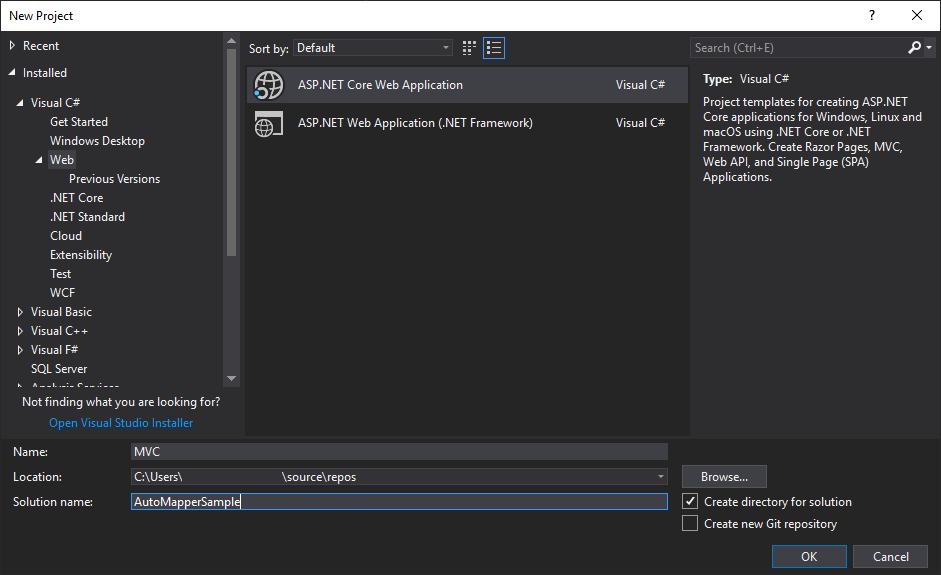Choose ASP.NET Core Web Application template
The height and width of the screenshot is (575, 941).
[467, 85]
